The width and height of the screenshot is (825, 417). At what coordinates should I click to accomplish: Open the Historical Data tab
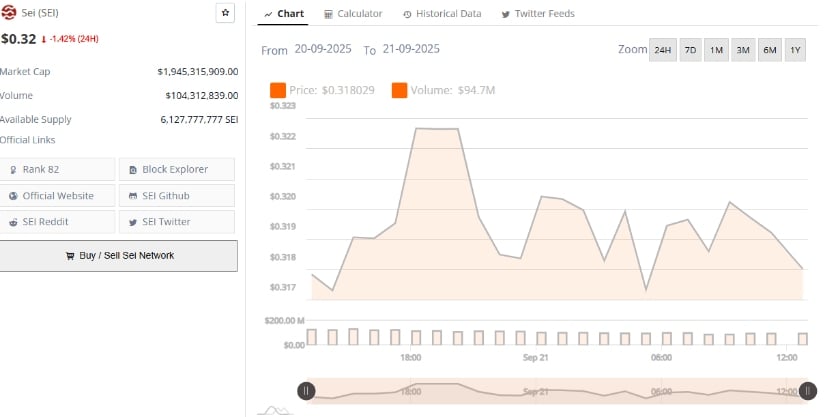click(x=442, y=14)
